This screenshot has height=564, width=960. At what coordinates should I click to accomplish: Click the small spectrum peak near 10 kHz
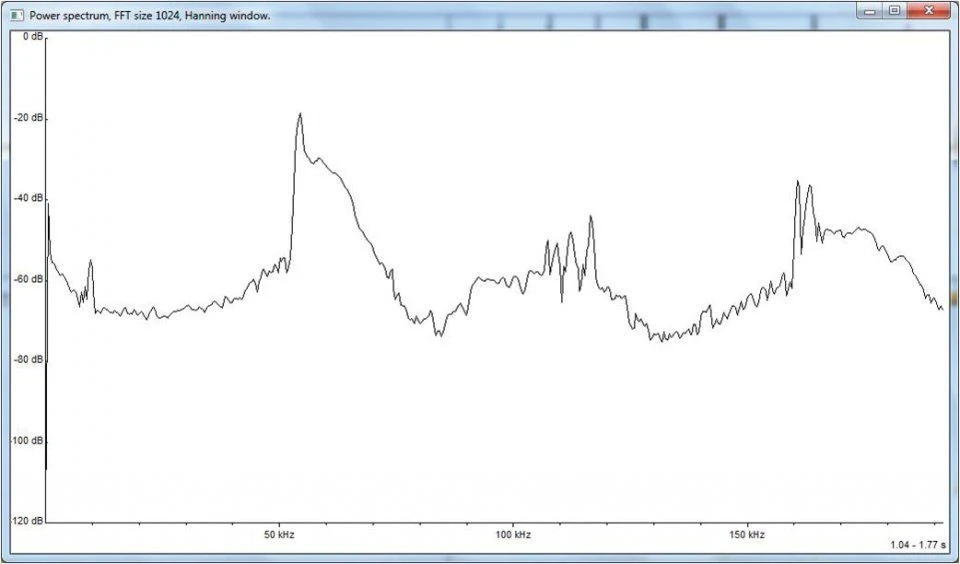(x=90, y=263)
